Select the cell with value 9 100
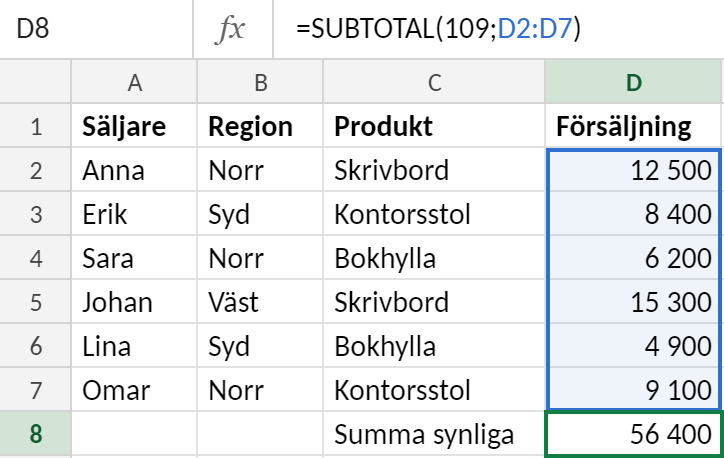This screenshot has height=458, width=724. tap(634, 390)
